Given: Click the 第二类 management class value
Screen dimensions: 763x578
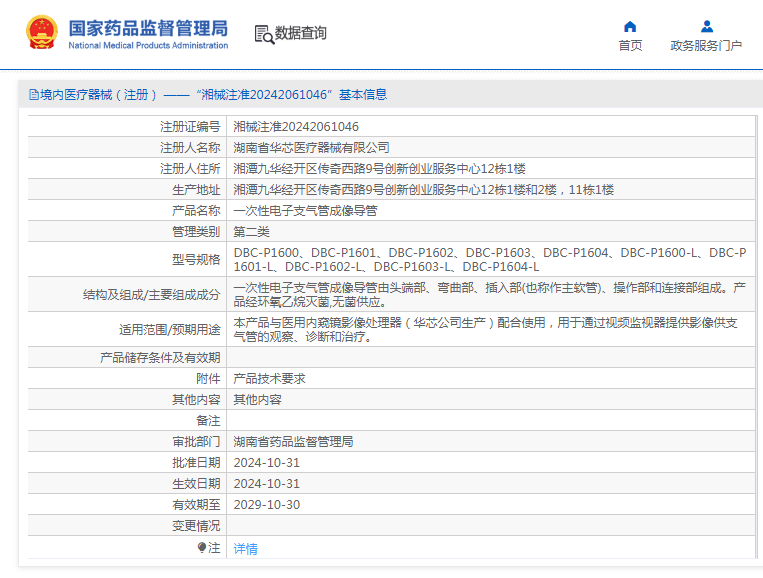Looking at the screenshot, I should tap(252, 232).
